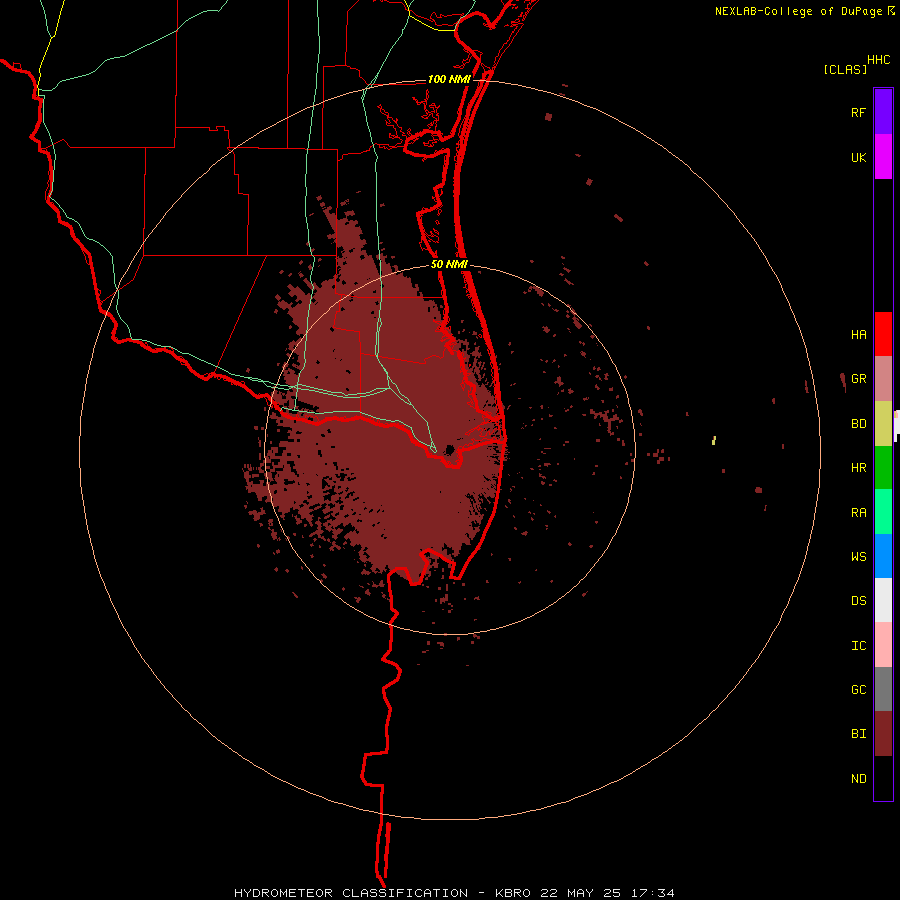
Task: Click the KBRO station identifier
Action: [x=513, y=893]
